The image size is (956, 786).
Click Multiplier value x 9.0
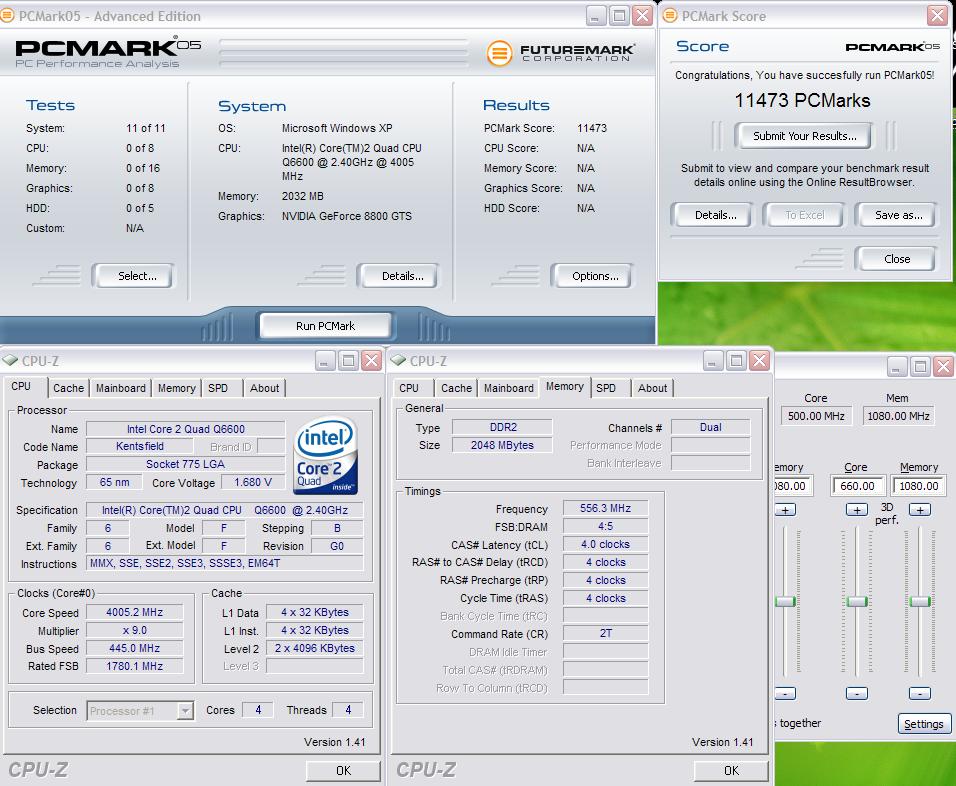pyautogui.click(x=134, y=631)
